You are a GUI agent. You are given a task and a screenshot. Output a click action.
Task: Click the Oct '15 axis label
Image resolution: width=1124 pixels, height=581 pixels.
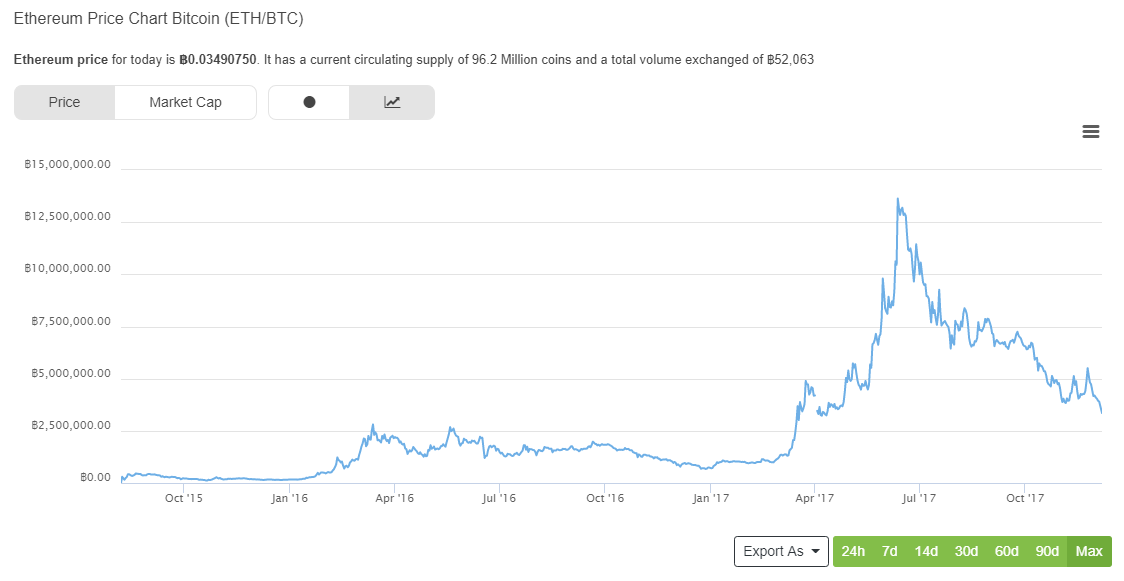(x=184, y=498)
